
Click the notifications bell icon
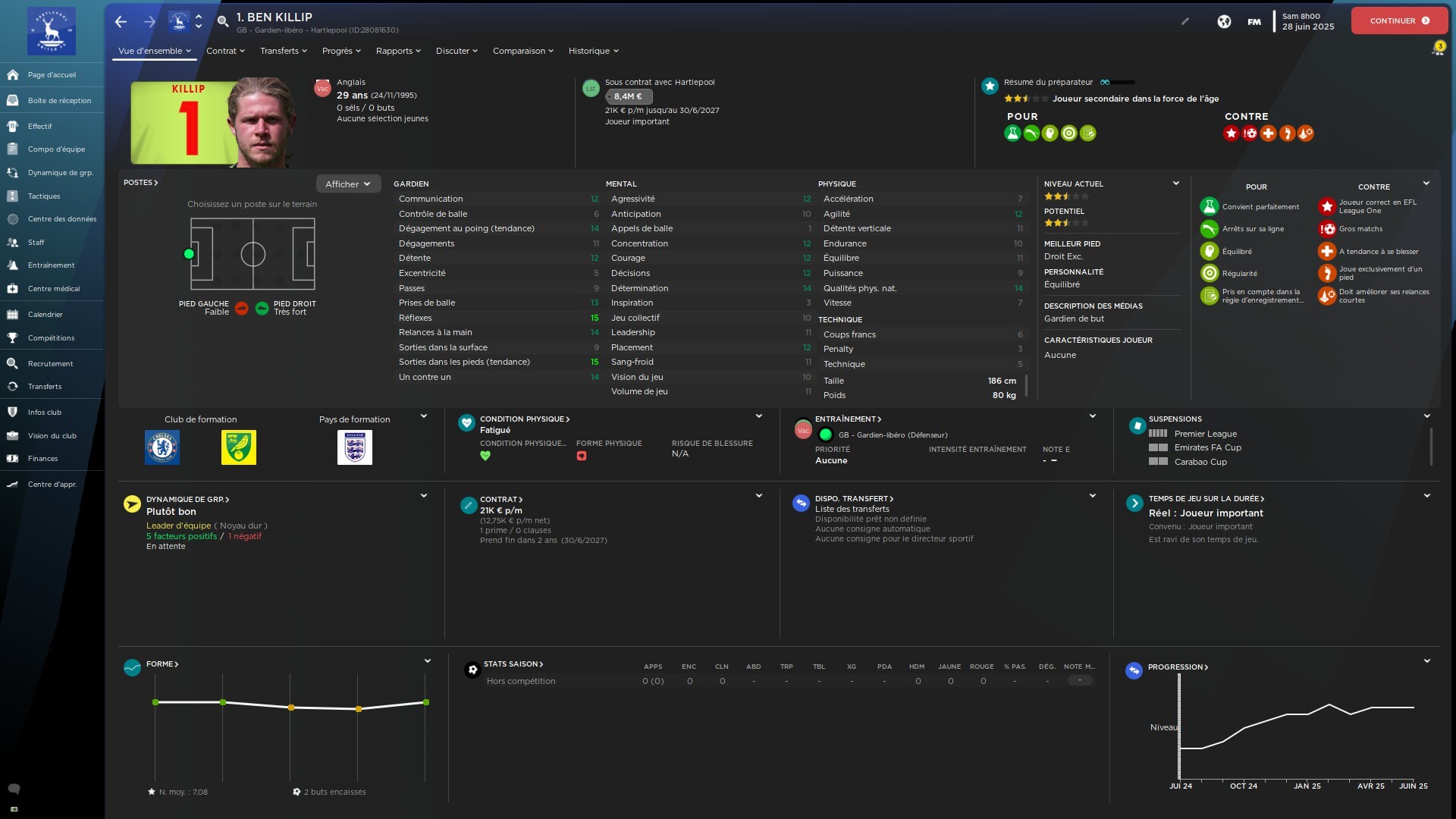1437,51
